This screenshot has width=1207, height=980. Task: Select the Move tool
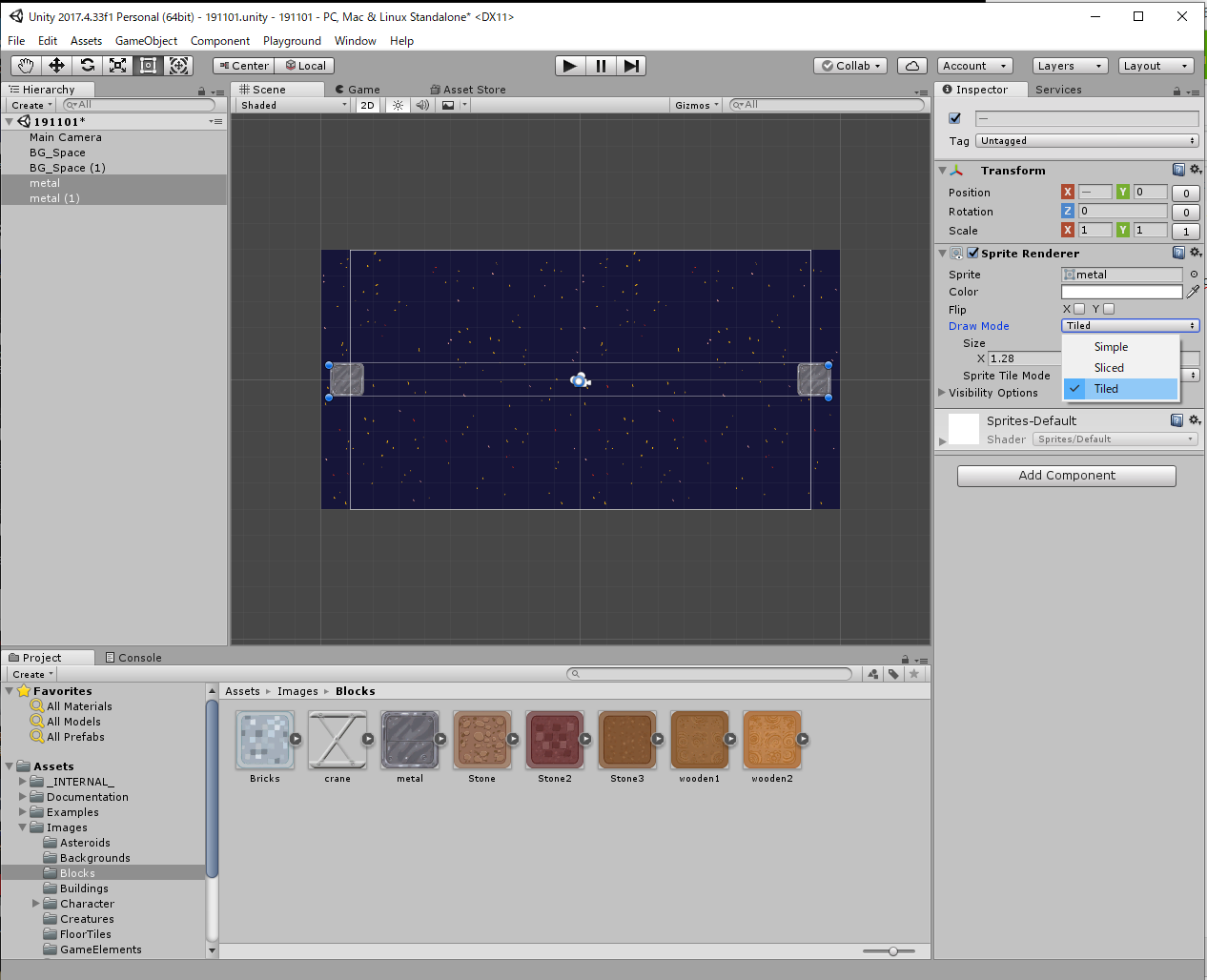(x=56, y=66)
